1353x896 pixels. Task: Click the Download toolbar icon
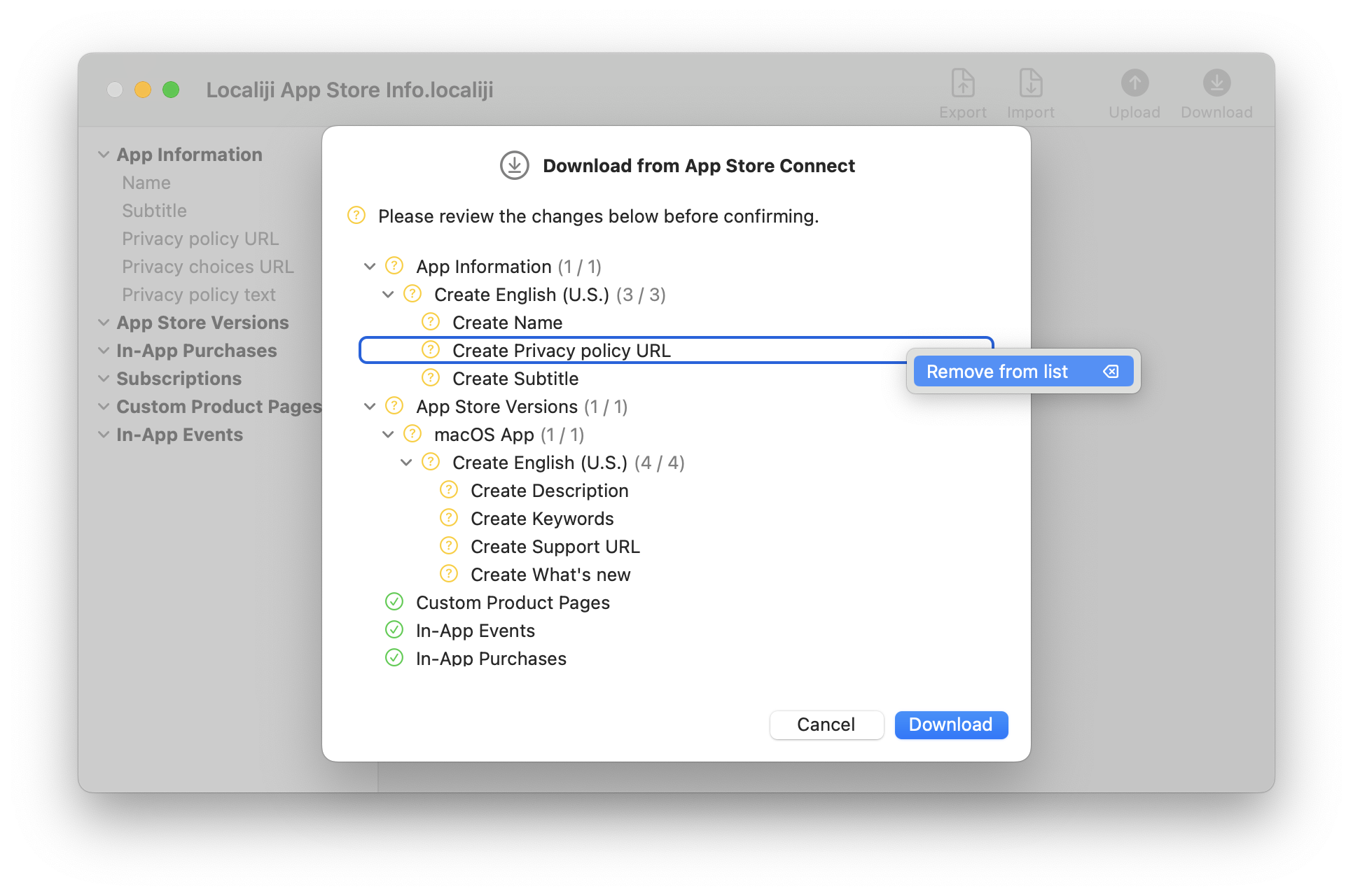tap(1216, 83)
